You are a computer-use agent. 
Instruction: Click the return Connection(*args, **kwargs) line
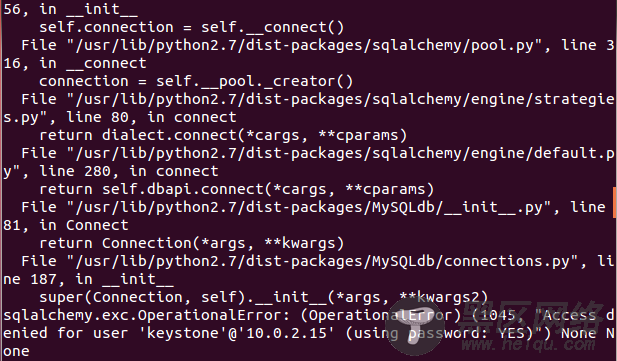pyautogui.click(x=192, y=243)
